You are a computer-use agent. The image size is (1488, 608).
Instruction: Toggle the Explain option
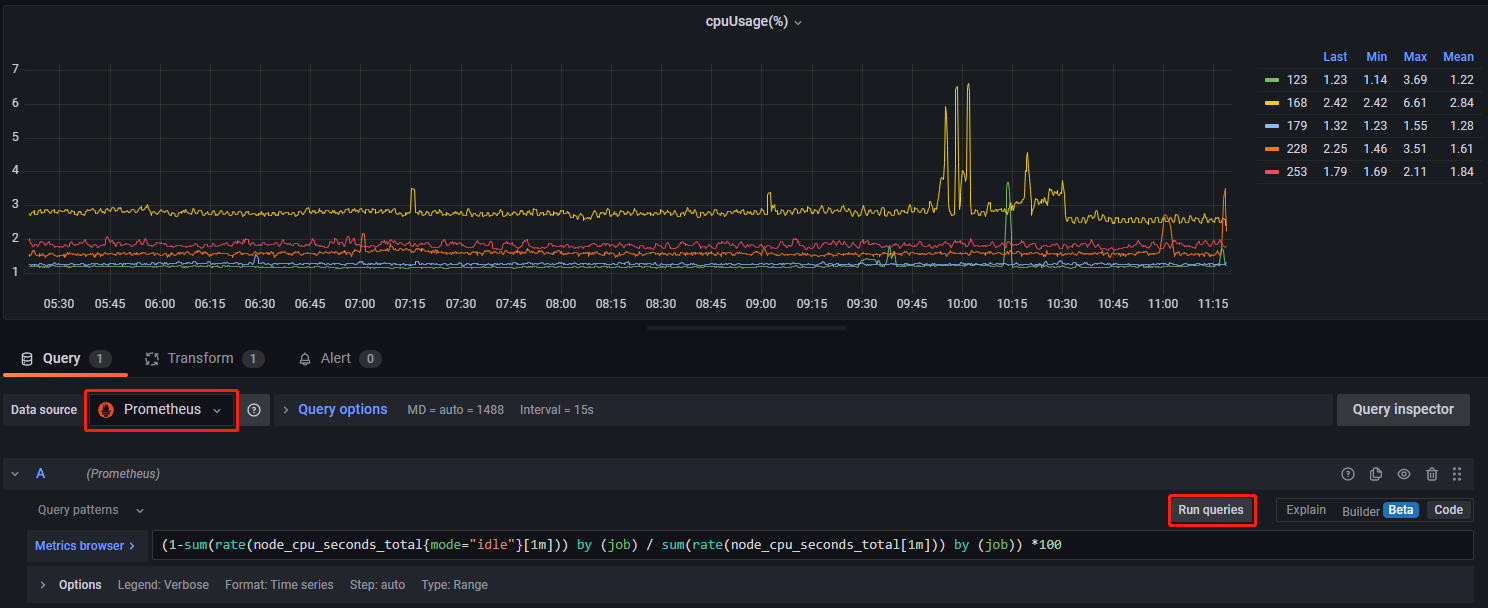(x=1305, y=510)
